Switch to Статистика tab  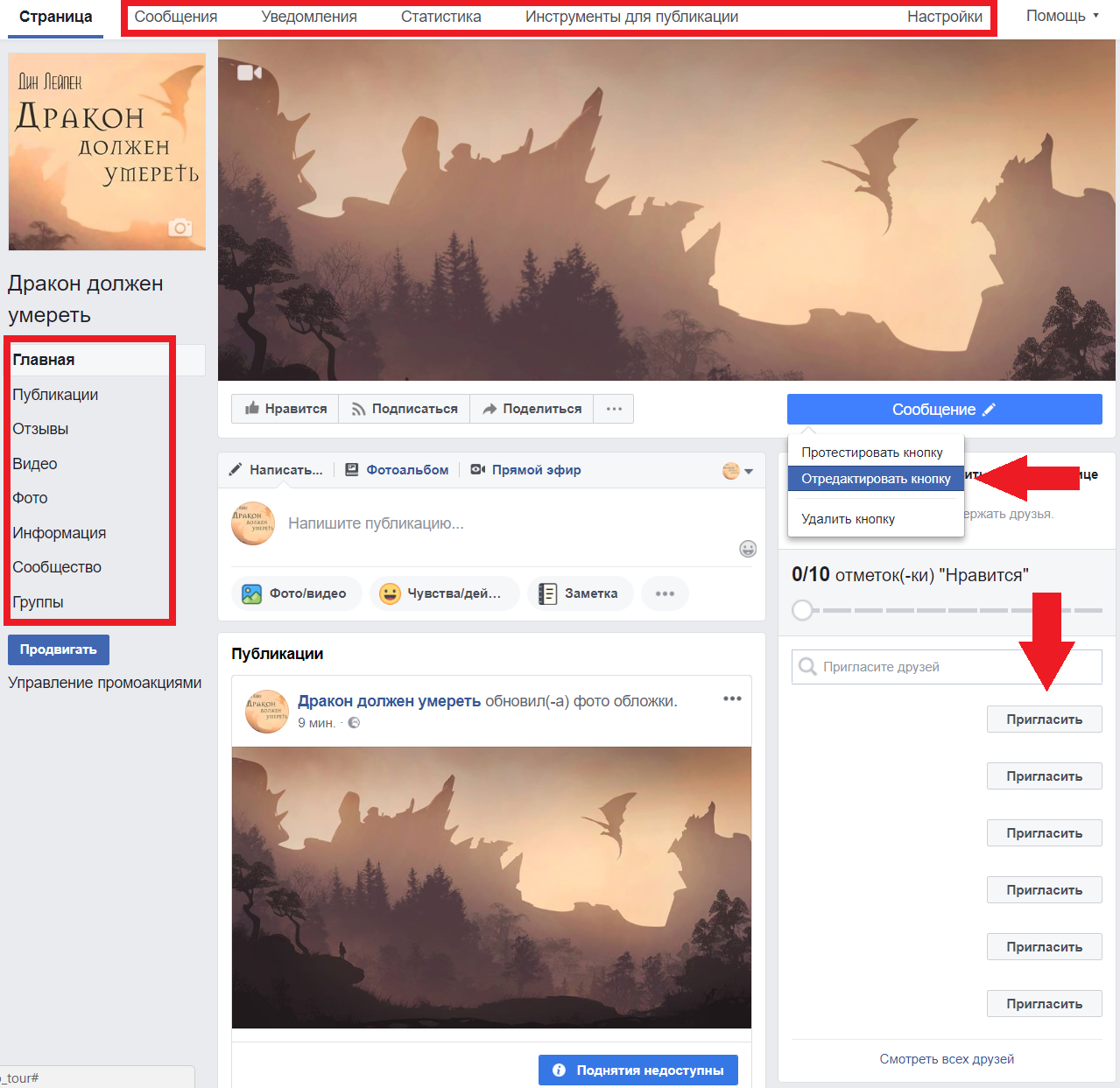(440, 17)
